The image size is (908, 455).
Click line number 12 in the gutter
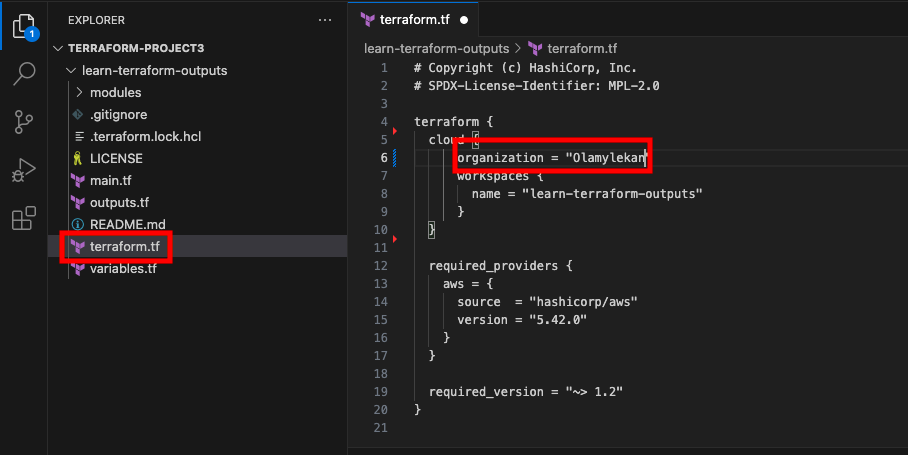click(380, 266)
